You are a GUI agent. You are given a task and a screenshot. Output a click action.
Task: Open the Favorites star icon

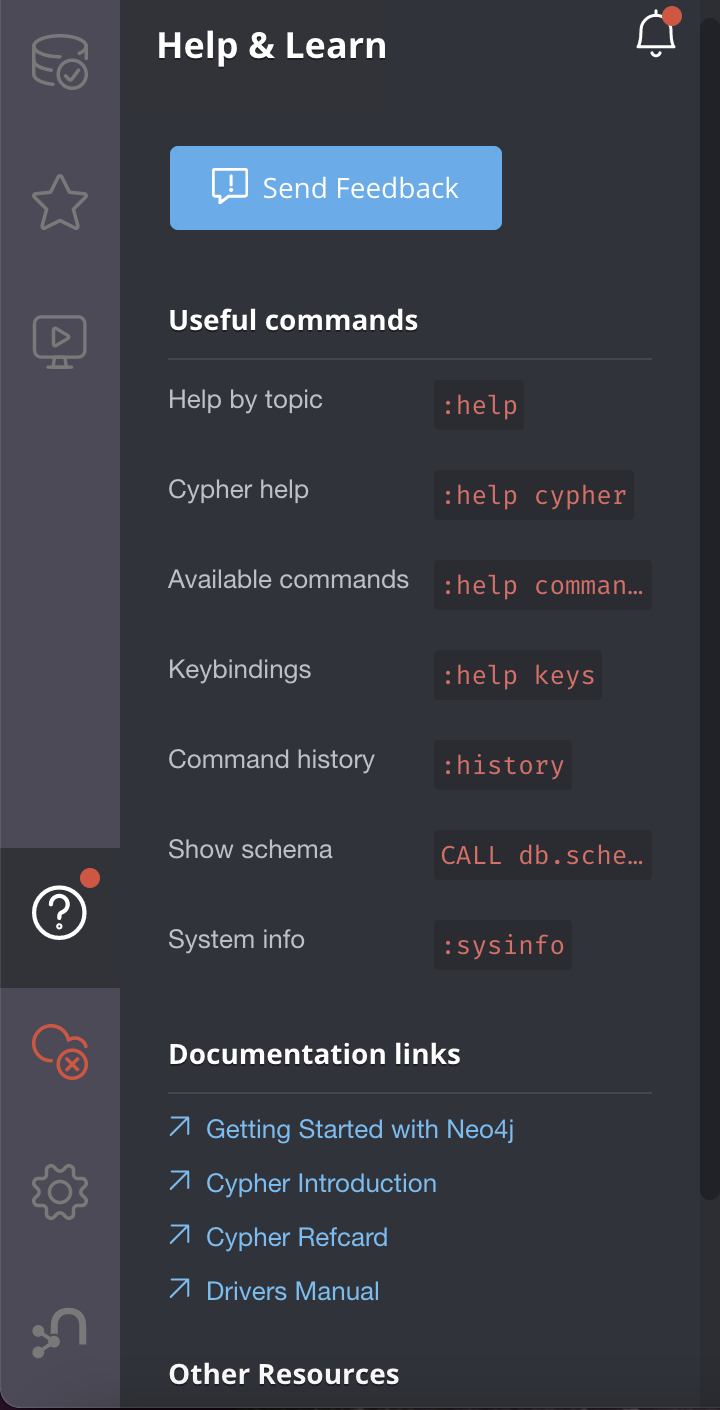coord(60,202)
